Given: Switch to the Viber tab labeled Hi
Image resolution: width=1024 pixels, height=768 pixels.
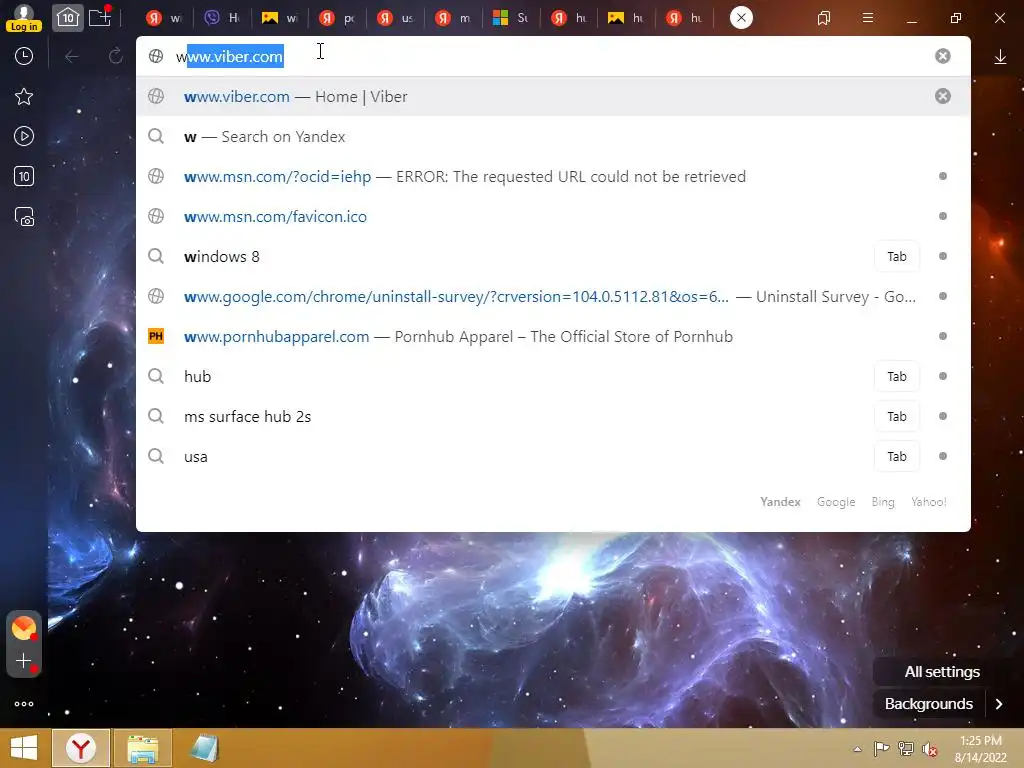Looking at the screenshot, I should coord(222,18).
